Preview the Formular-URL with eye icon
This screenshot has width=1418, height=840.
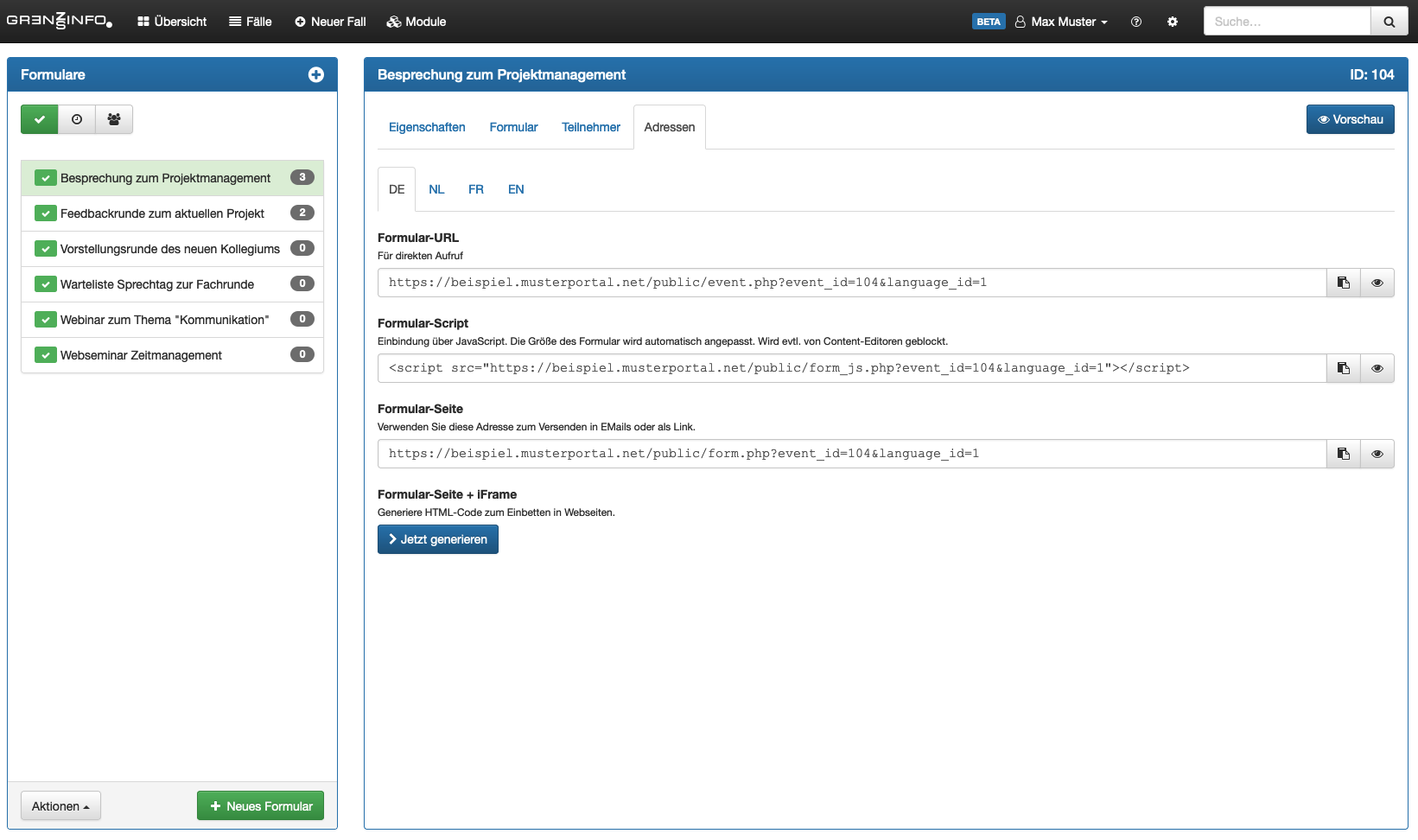(1377, 283)
